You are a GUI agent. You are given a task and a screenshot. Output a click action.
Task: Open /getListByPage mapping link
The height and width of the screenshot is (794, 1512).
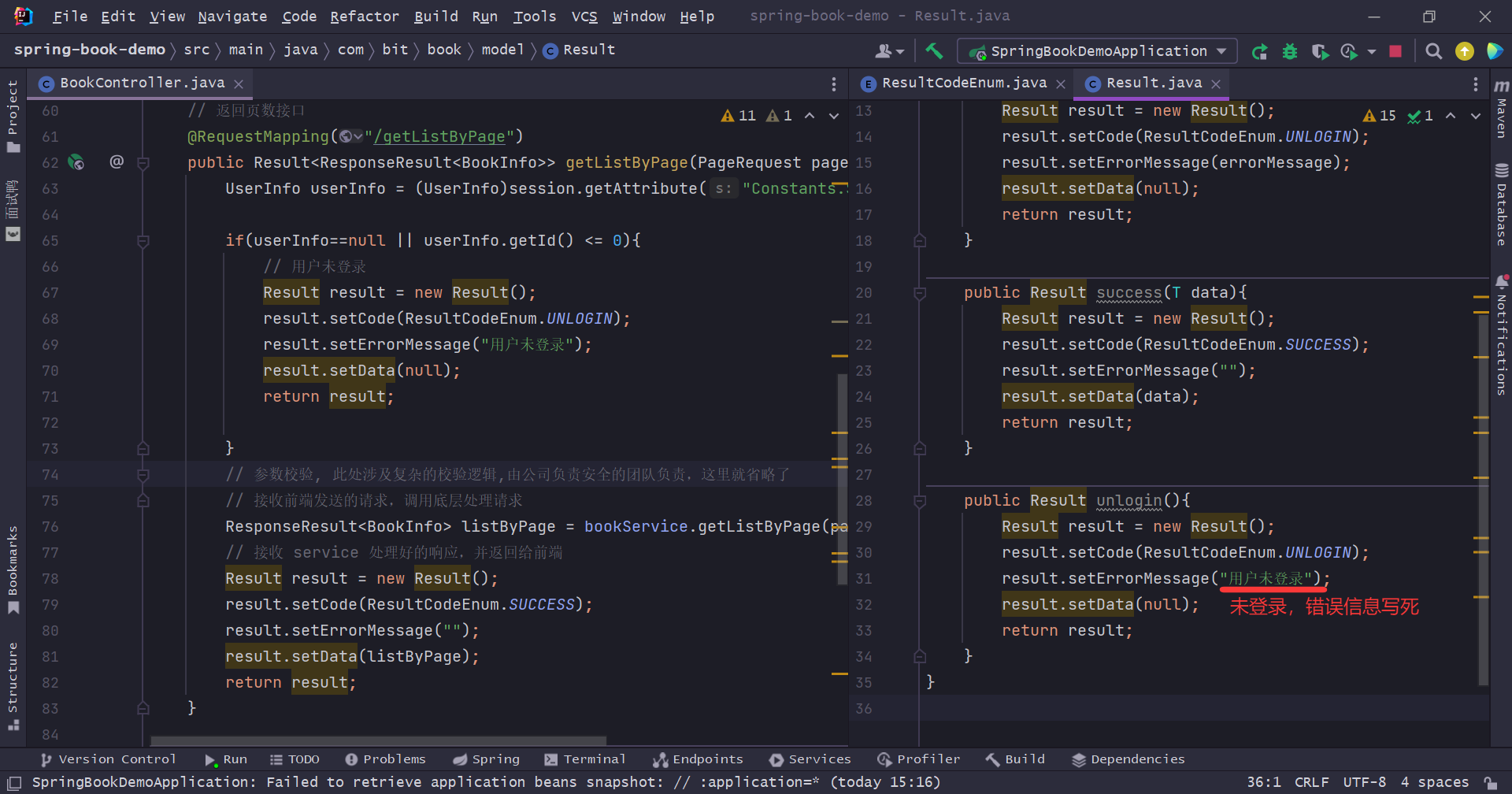click(439, 136)
